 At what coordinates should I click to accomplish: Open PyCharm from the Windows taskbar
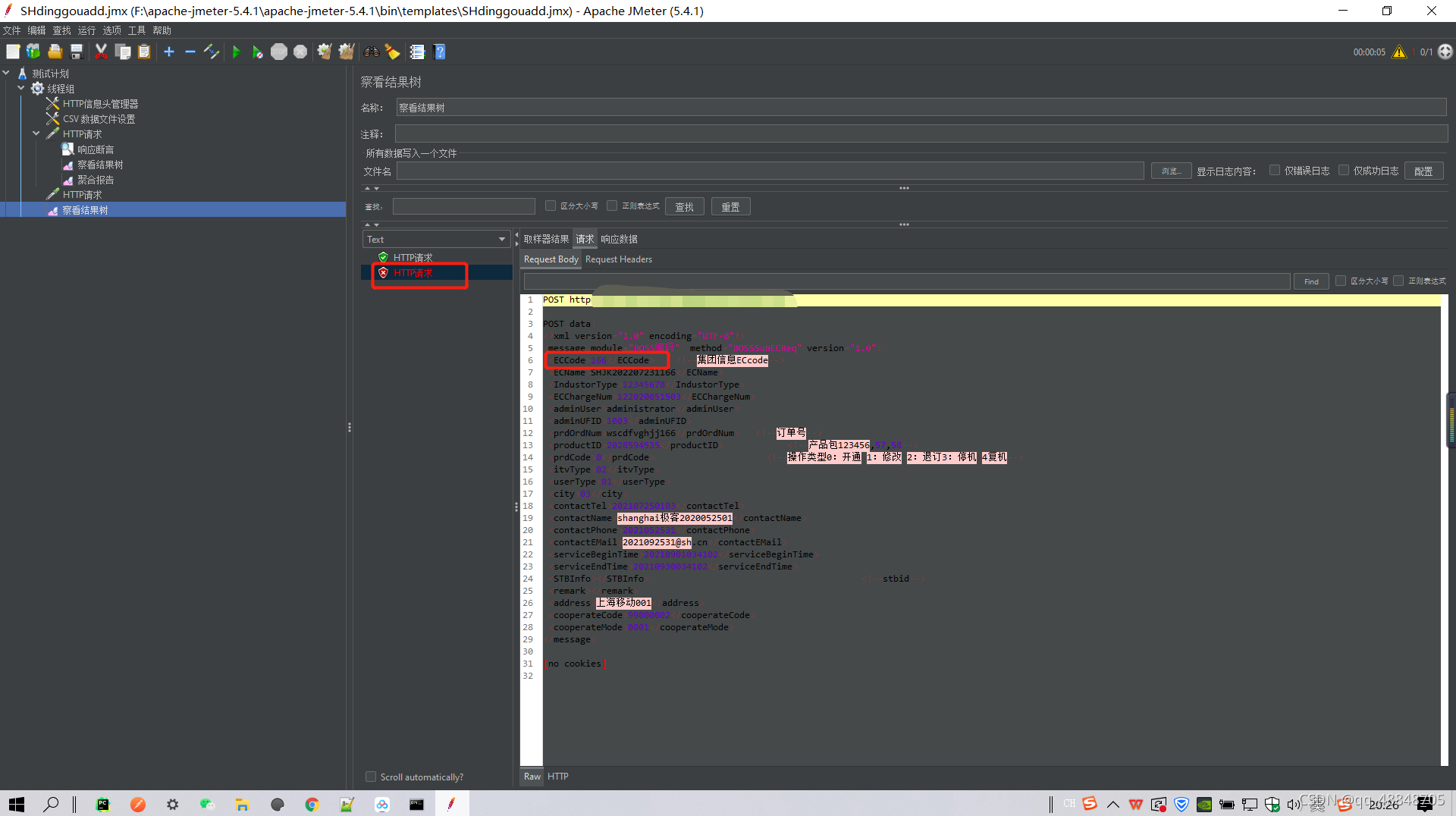102,804
